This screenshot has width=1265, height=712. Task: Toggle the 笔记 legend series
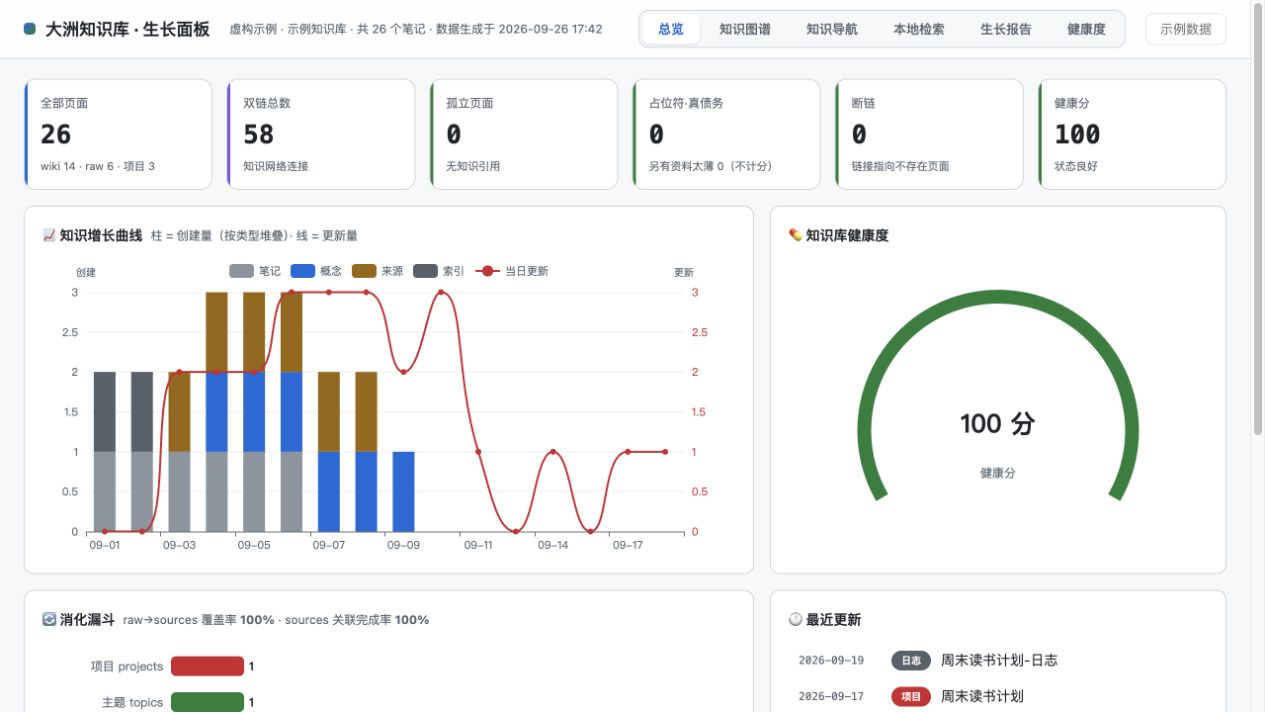[255, 271]
